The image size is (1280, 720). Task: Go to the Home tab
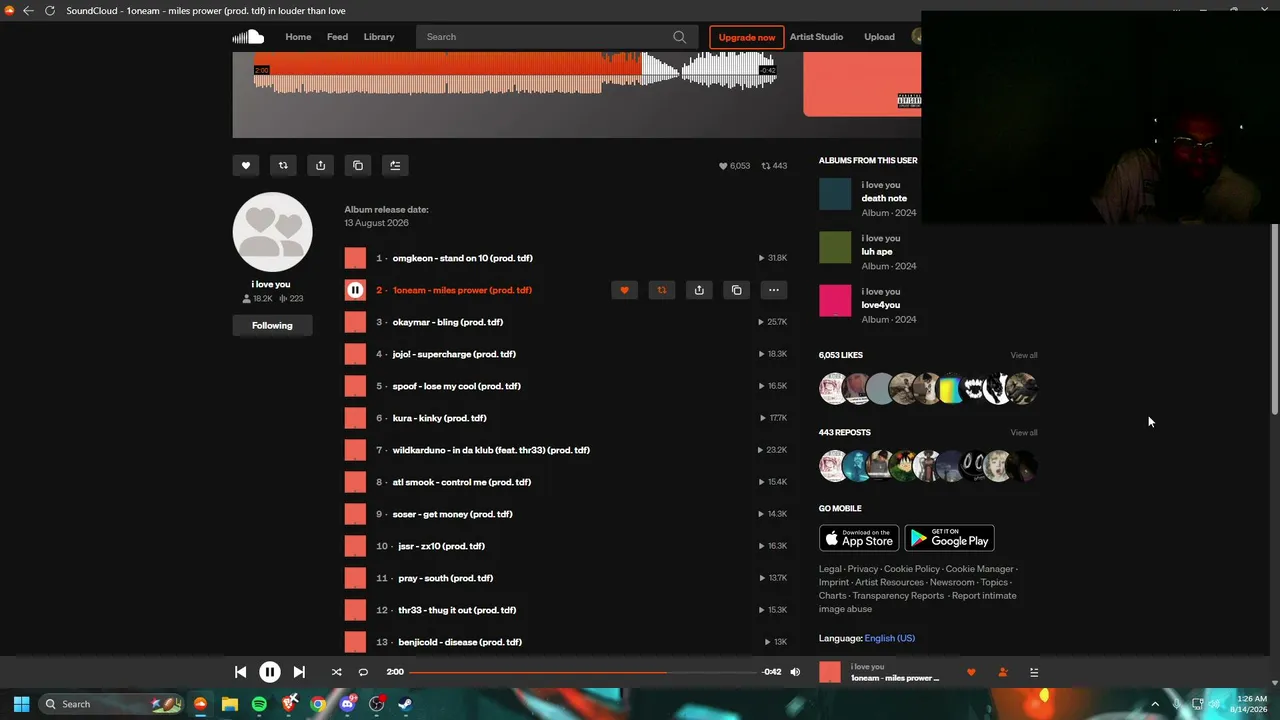point(298,37)
